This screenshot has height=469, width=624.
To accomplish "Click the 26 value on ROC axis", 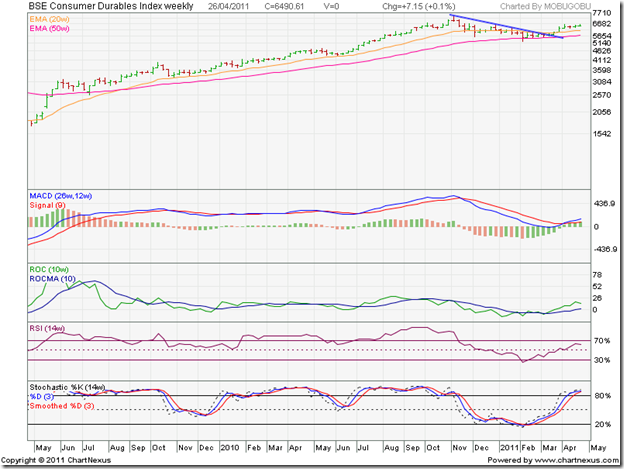I will tap(597, 298).
